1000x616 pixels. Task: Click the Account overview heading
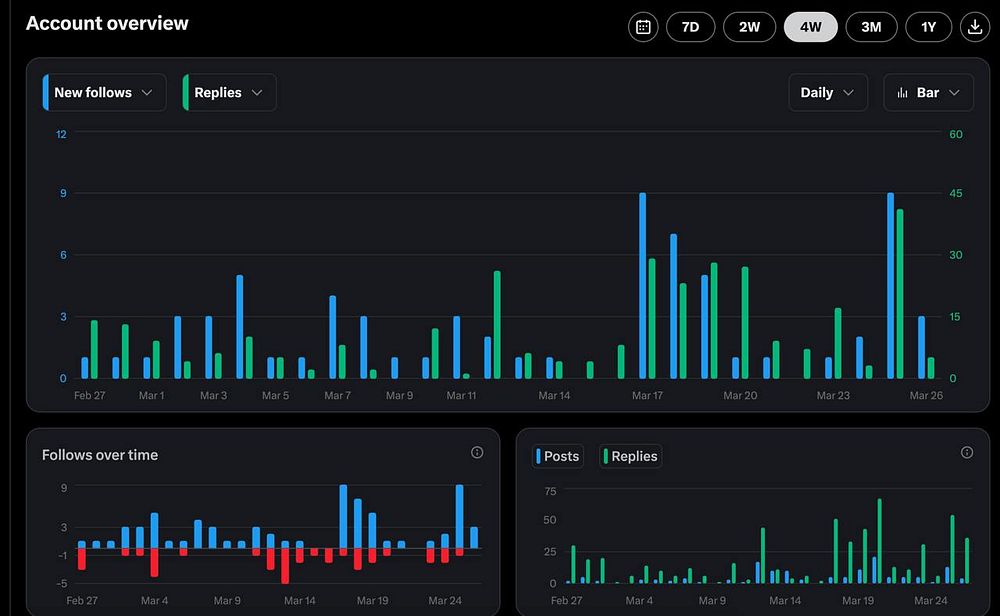coord(107,24)
